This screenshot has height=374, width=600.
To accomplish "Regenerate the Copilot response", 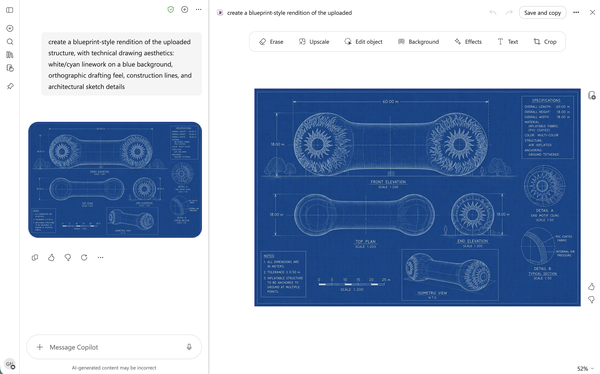I will [84, 258].
